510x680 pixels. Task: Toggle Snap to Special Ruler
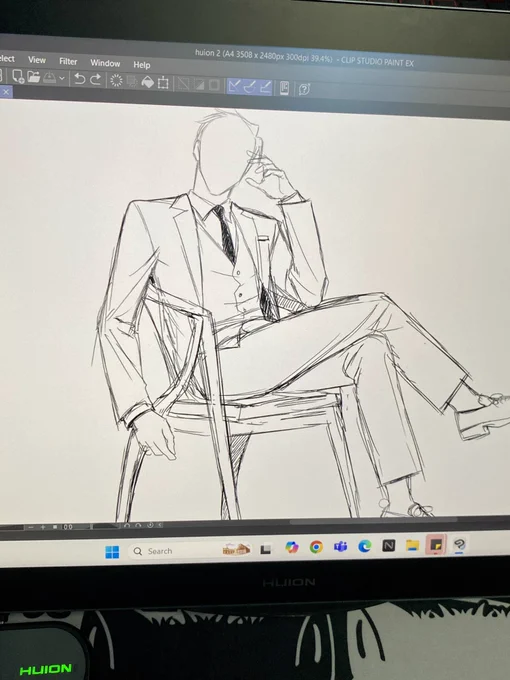tap(250, 87)
